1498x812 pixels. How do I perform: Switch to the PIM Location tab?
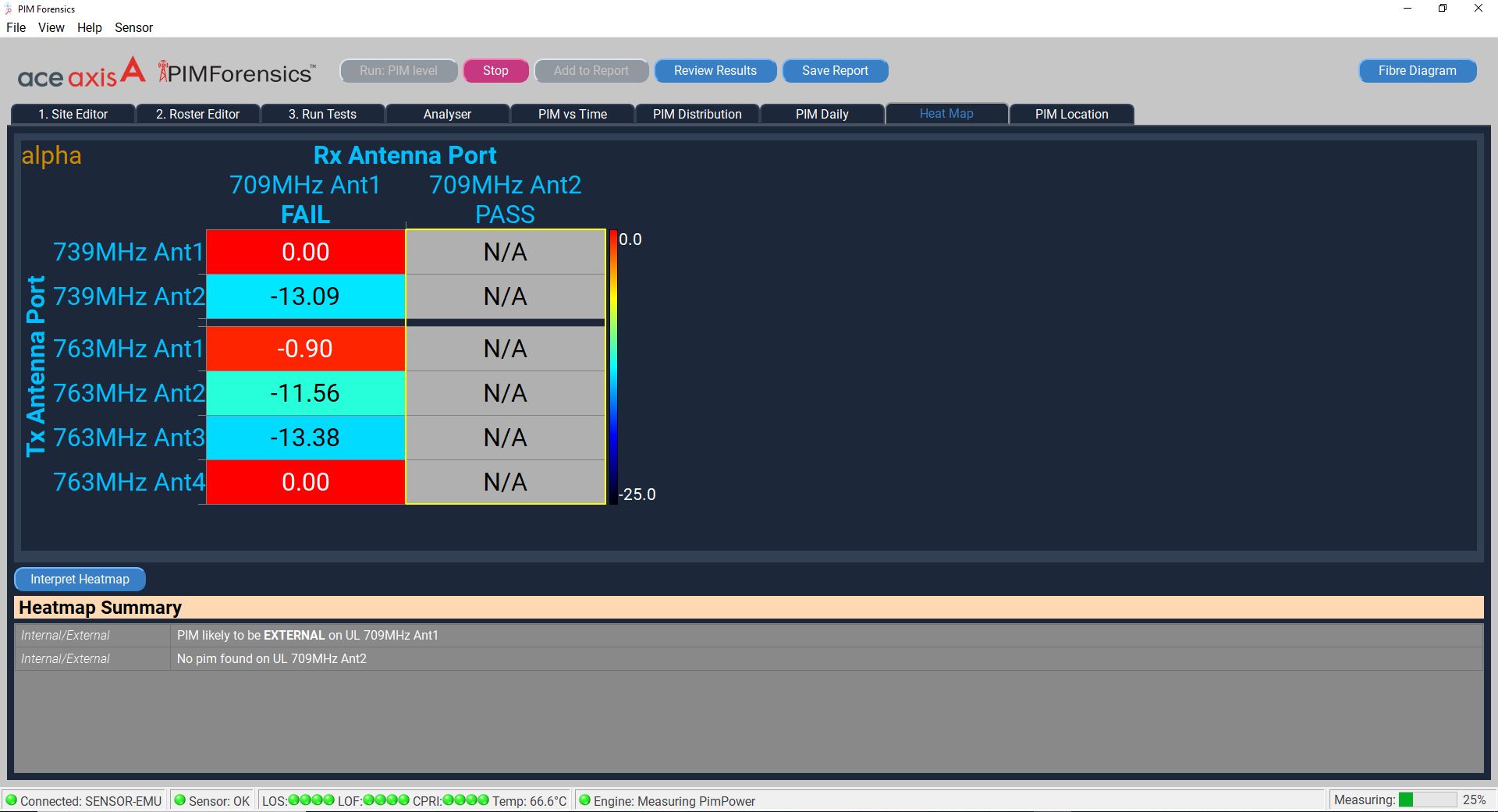(x=1072, y=114)
